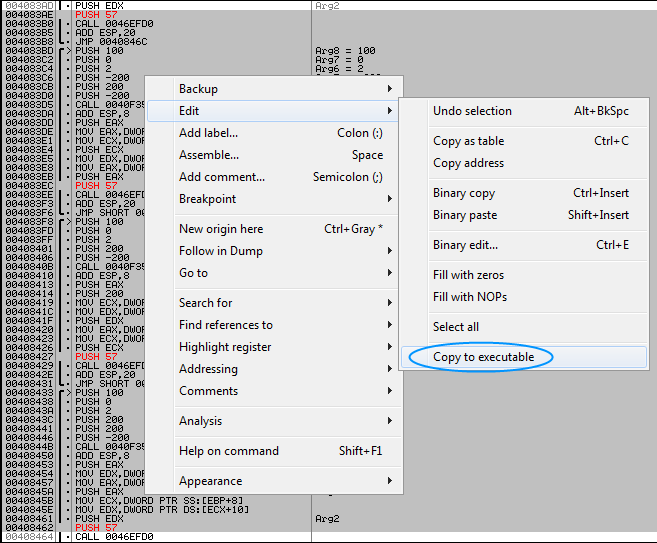The width and height of the screenshot is (657, 543).
Task: Choose Copy address from the submenu
Action: (x=468, y=163)
